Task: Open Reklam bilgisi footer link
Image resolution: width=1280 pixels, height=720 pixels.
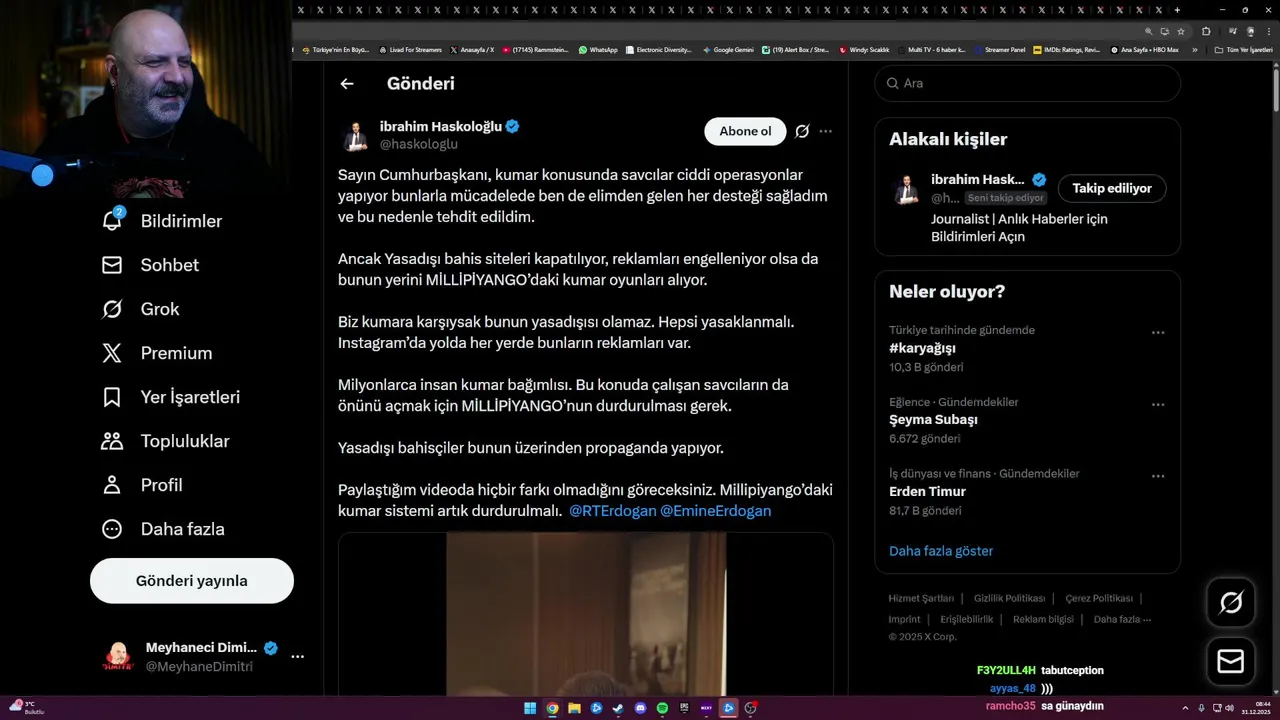Action: click(x=1043, y=619)
